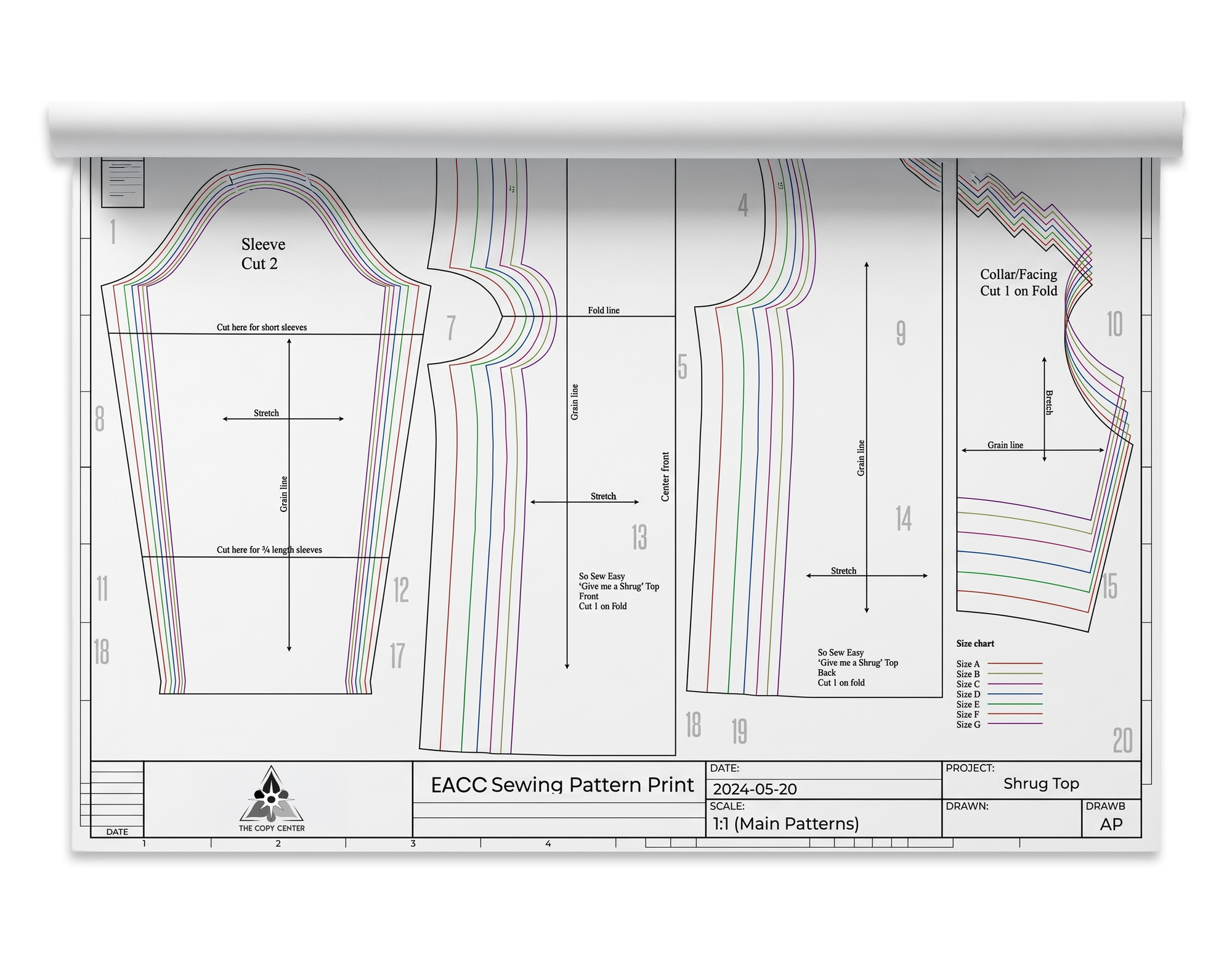This screenshot has width=1232, height=971.
Task: Click page number 19 below the back piece
Action: point(739,731)
